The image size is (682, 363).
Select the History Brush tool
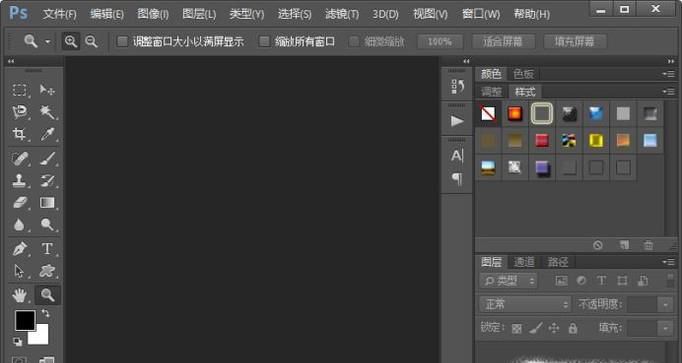pyautogui.click(x=47, y=180)
